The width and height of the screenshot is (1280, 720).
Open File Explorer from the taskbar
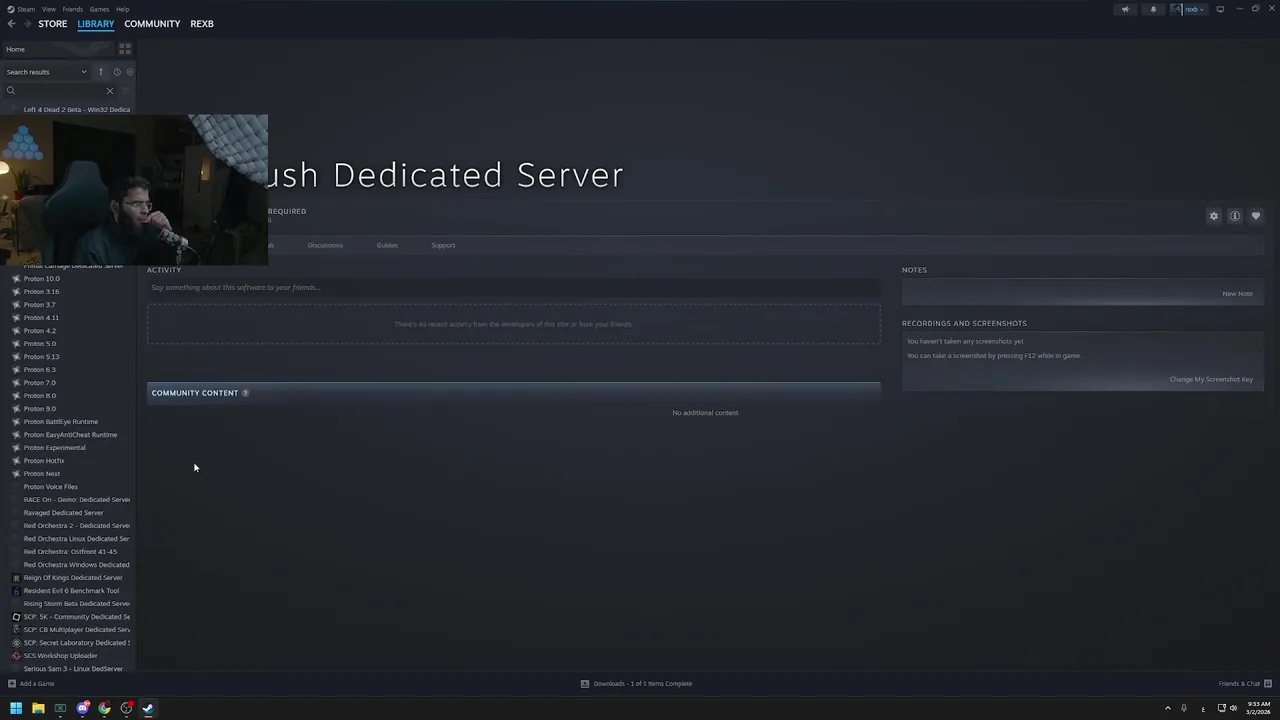tap(38, 708)
